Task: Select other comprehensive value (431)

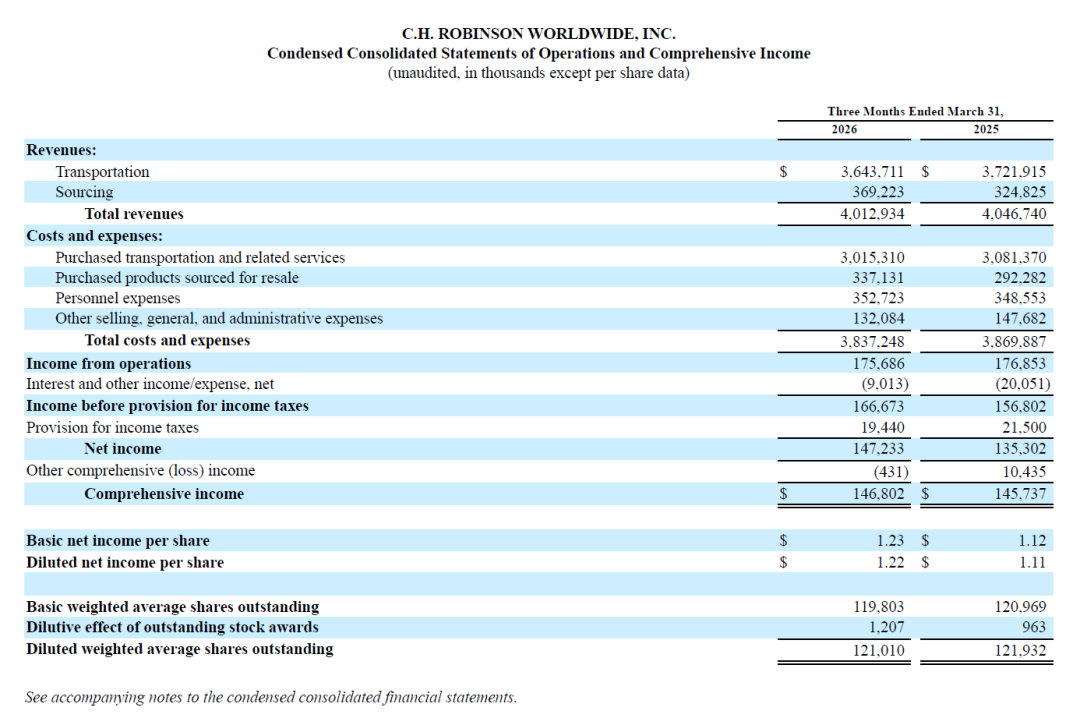Action: pos(891,472)
